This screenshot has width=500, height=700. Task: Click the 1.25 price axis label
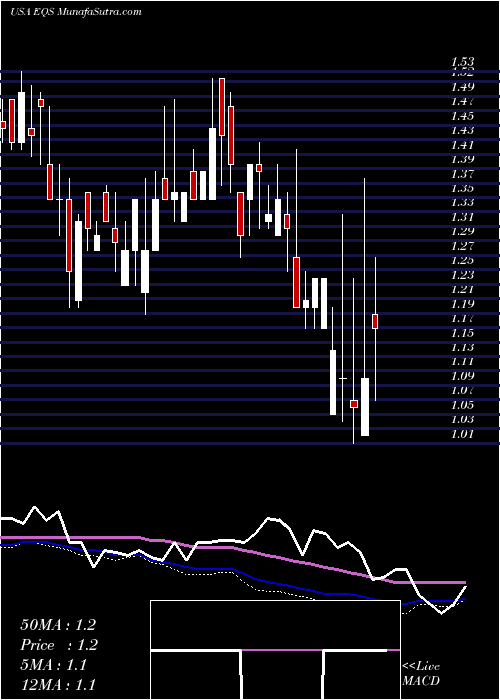point(462,260)
